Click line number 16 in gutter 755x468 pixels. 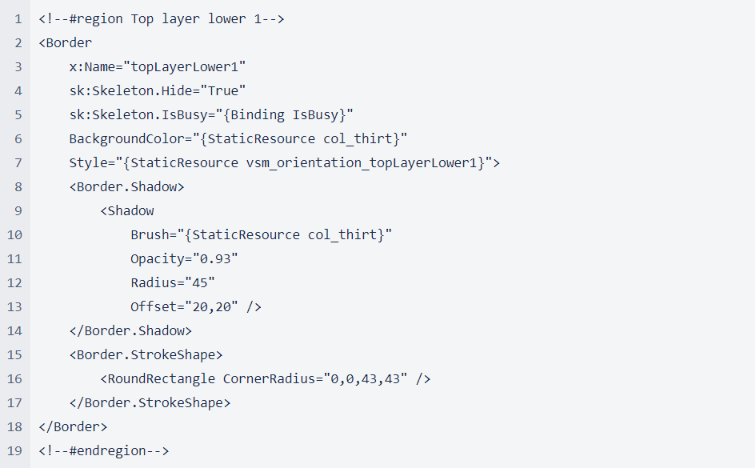[14, 379]
